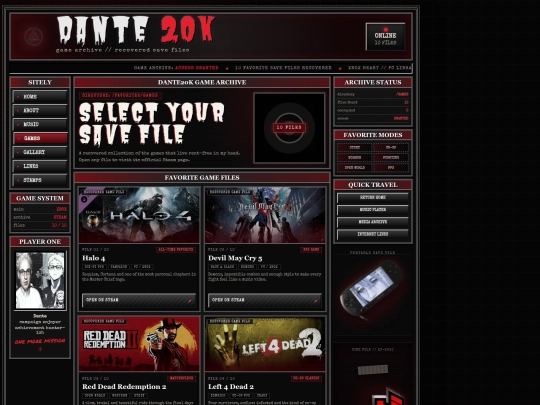The height and width of the screenshot is (405, 540).
Task: Open Gallery in the Sitely menu
Action: pos(40,152)
